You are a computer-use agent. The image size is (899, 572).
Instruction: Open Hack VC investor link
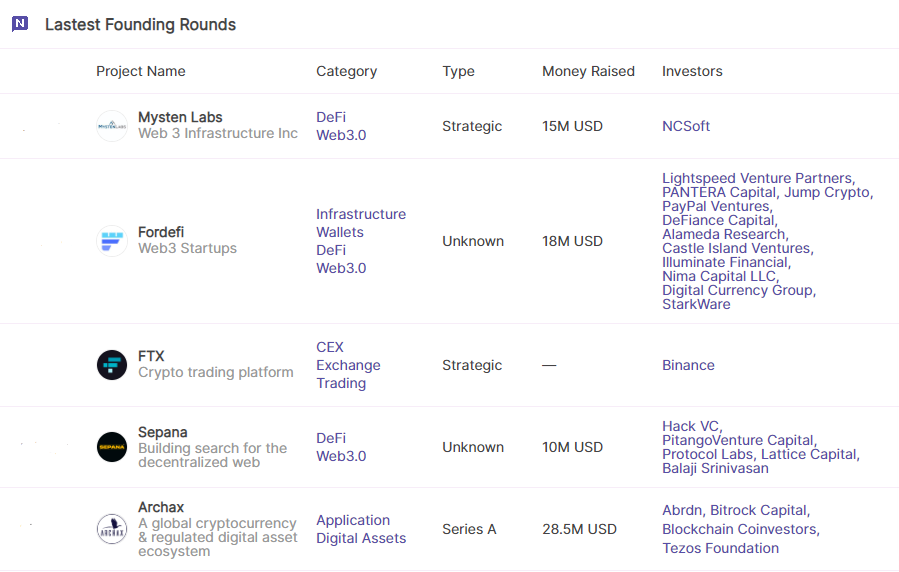pos(692,426)
